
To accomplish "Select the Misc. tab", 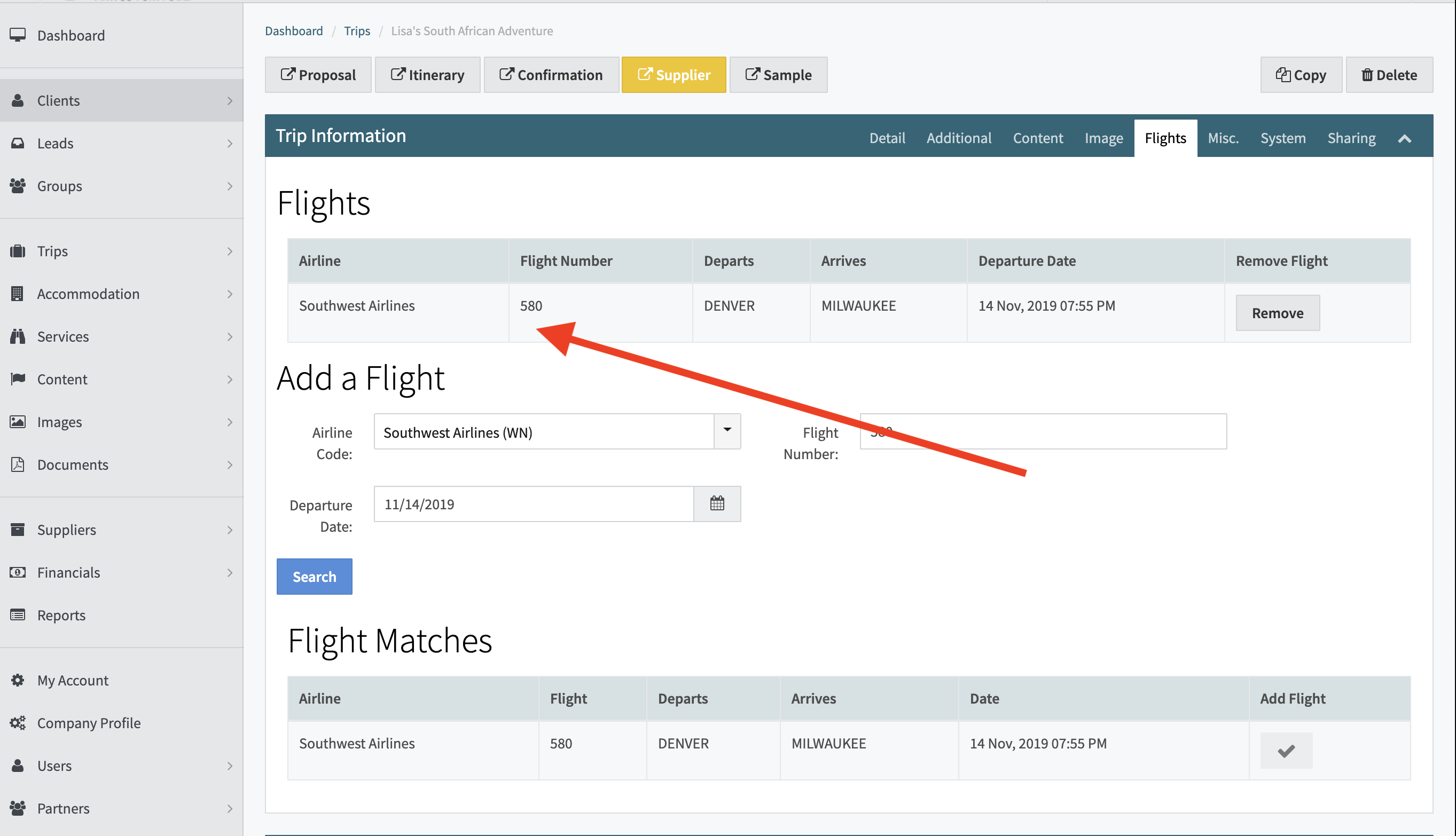I will 1223,138.
